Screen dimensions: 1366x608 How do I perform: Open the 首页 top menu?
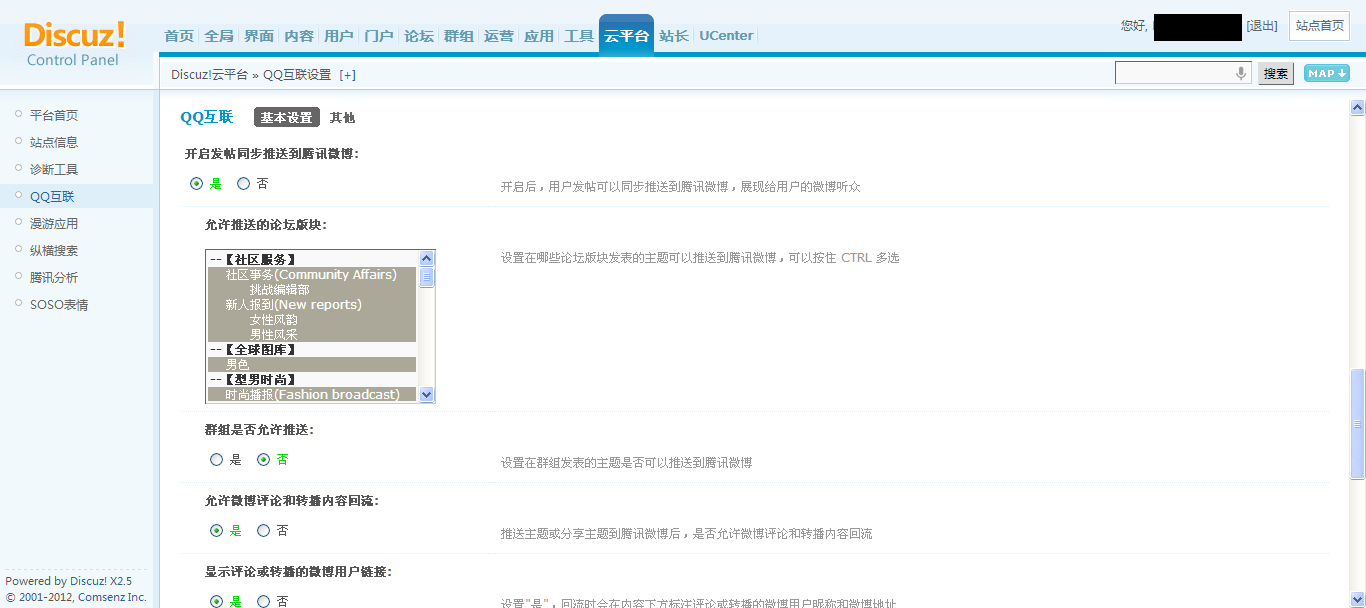[179, 36]
